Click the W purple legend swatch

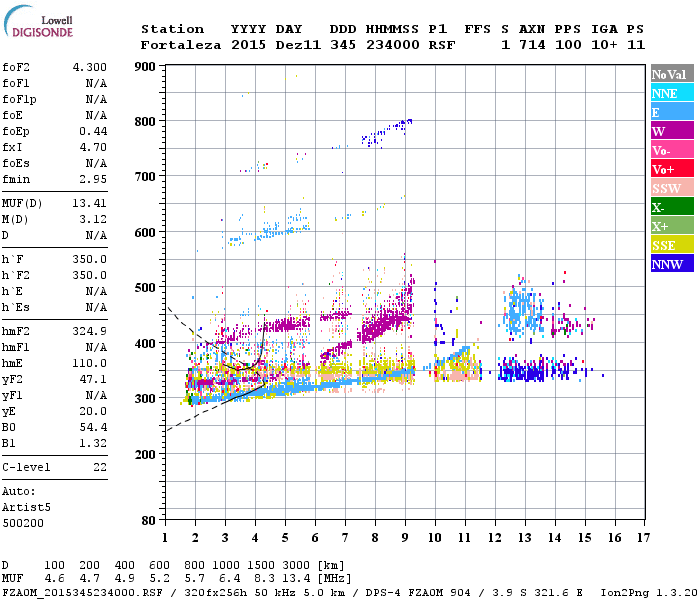[x=672, y=130]
